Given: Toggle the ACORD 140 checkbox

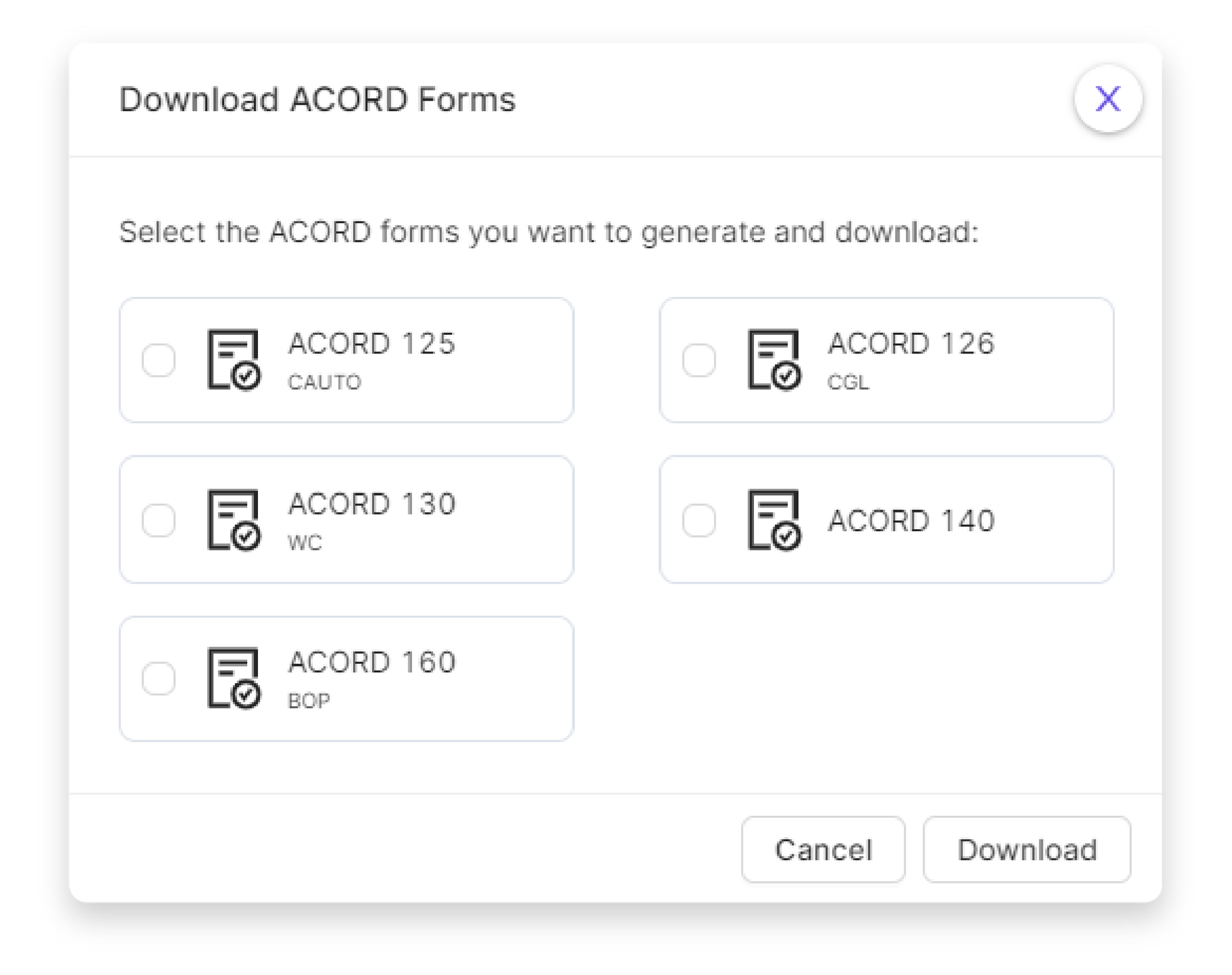Looking at the screenshot, I should point(699,520).
